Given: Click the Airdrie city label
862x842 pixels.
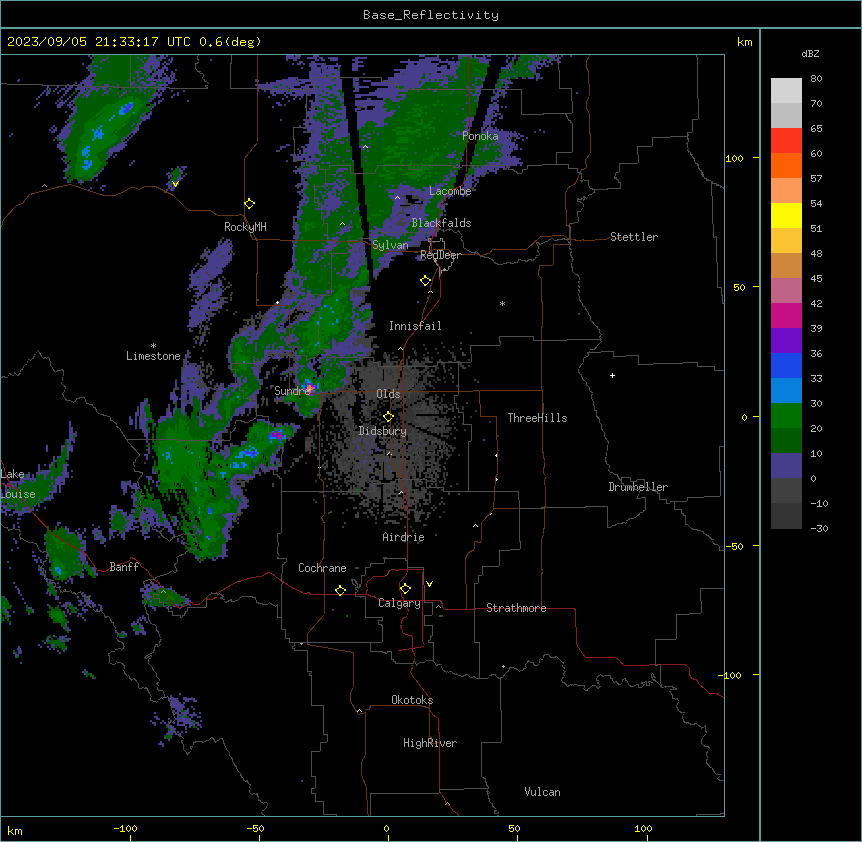Looking at the screenshot, I should click(404, 537).
